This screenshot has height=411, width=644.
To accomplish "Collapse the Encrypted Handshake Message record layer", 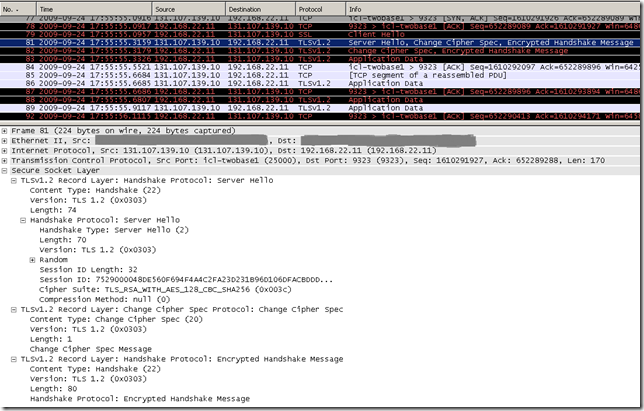I will 14,359.
